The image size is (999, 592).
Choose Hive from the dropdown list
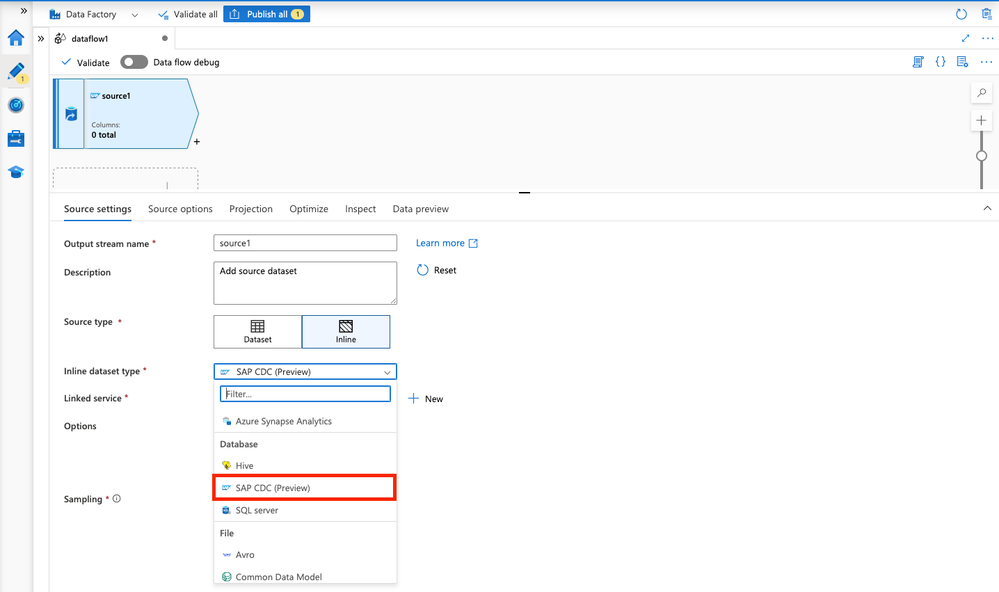click(305, 466)
